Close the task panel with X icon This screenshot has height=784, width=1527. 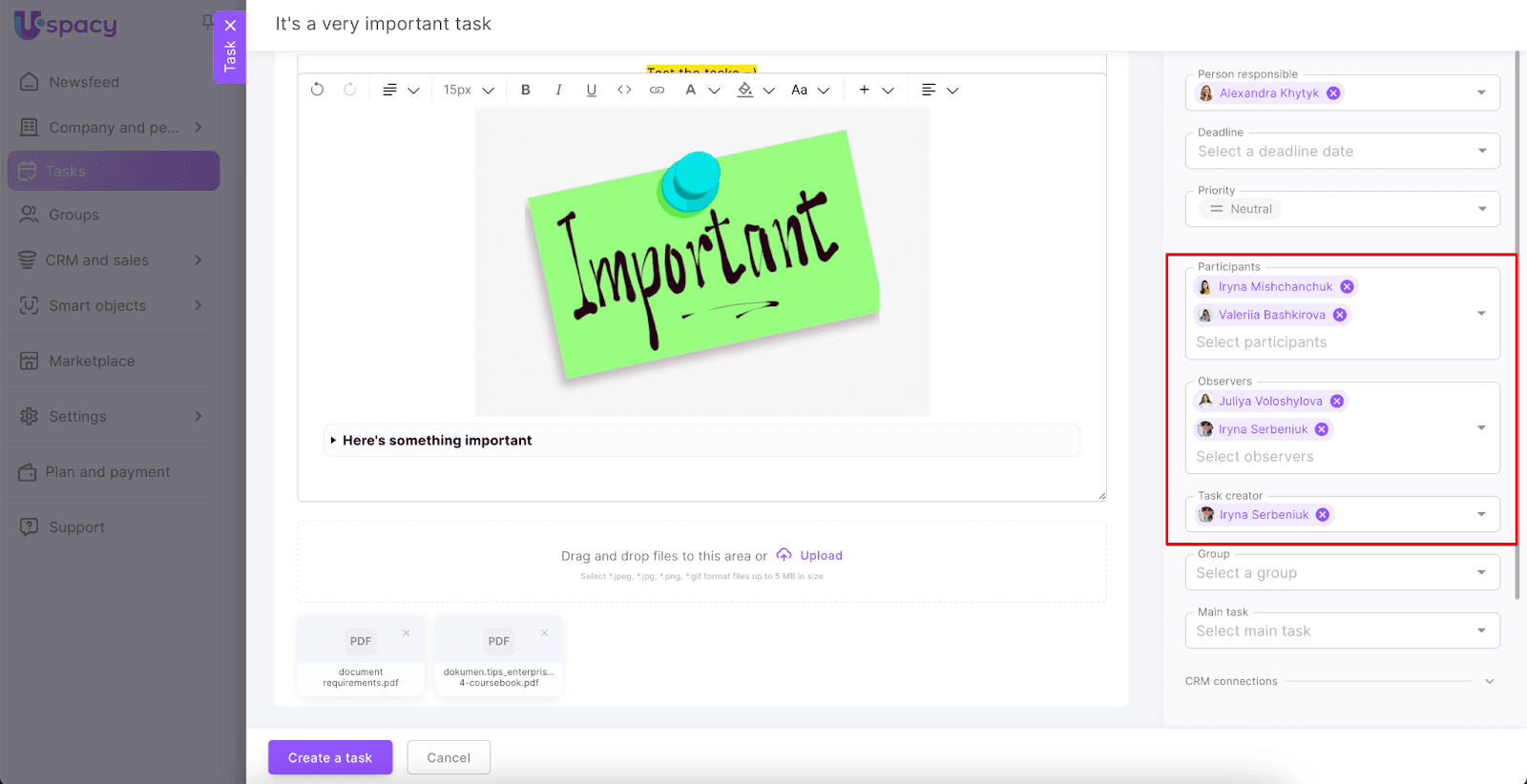[x=230, y=26]
